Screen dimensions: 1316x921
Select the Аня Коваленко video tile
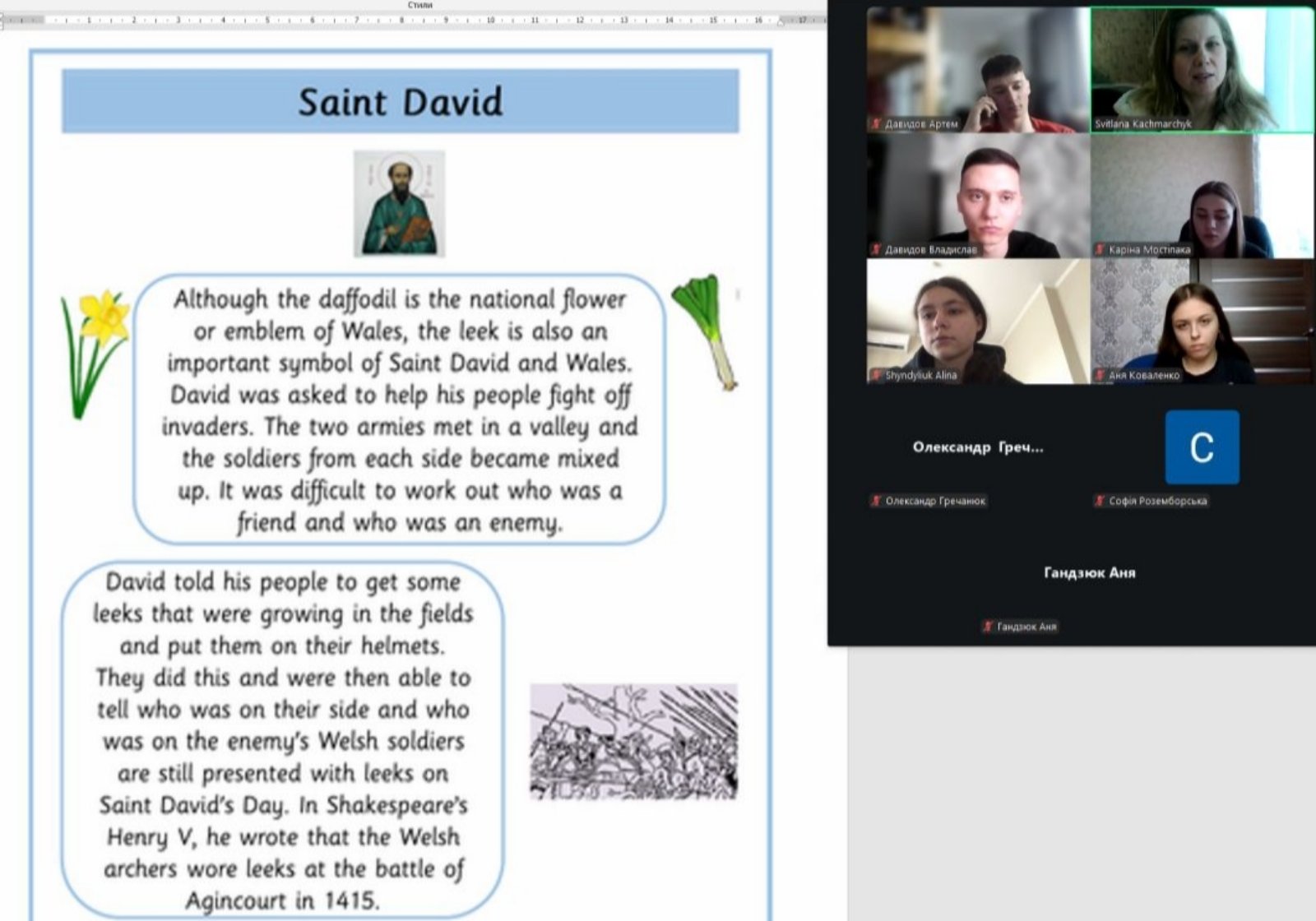click(x=1202, y=322)
